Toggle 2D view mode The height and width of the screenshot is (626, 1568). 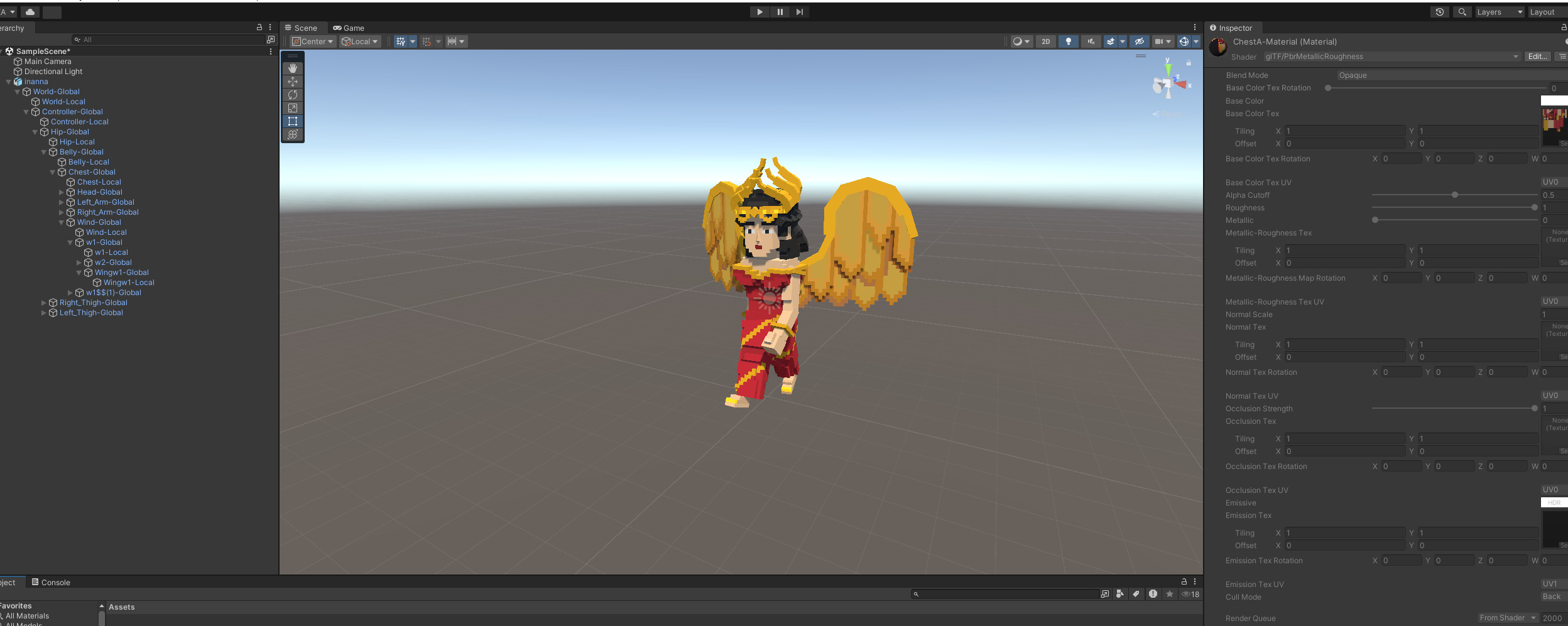(1046, 41)
